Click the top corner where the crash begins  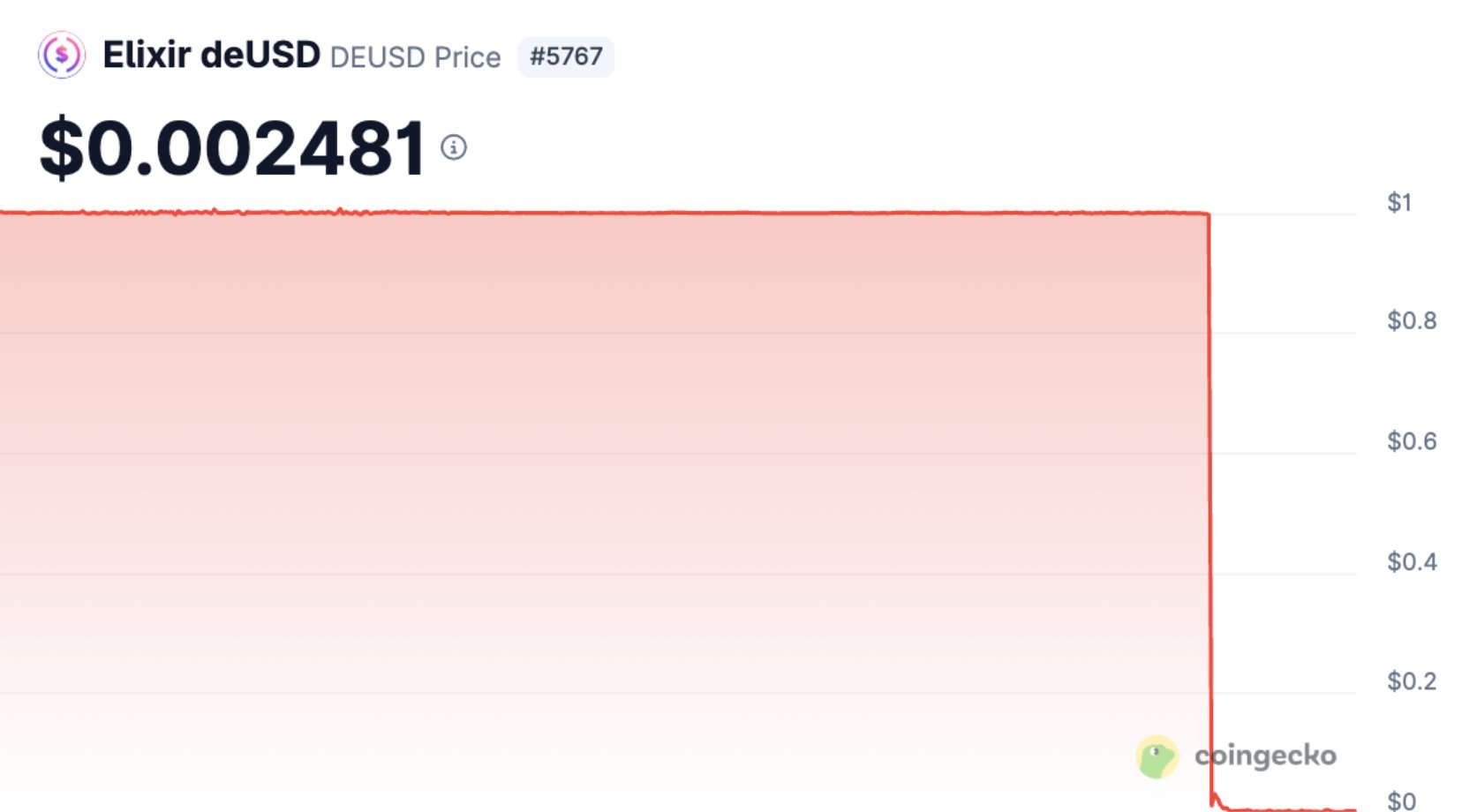point(1208,214)
